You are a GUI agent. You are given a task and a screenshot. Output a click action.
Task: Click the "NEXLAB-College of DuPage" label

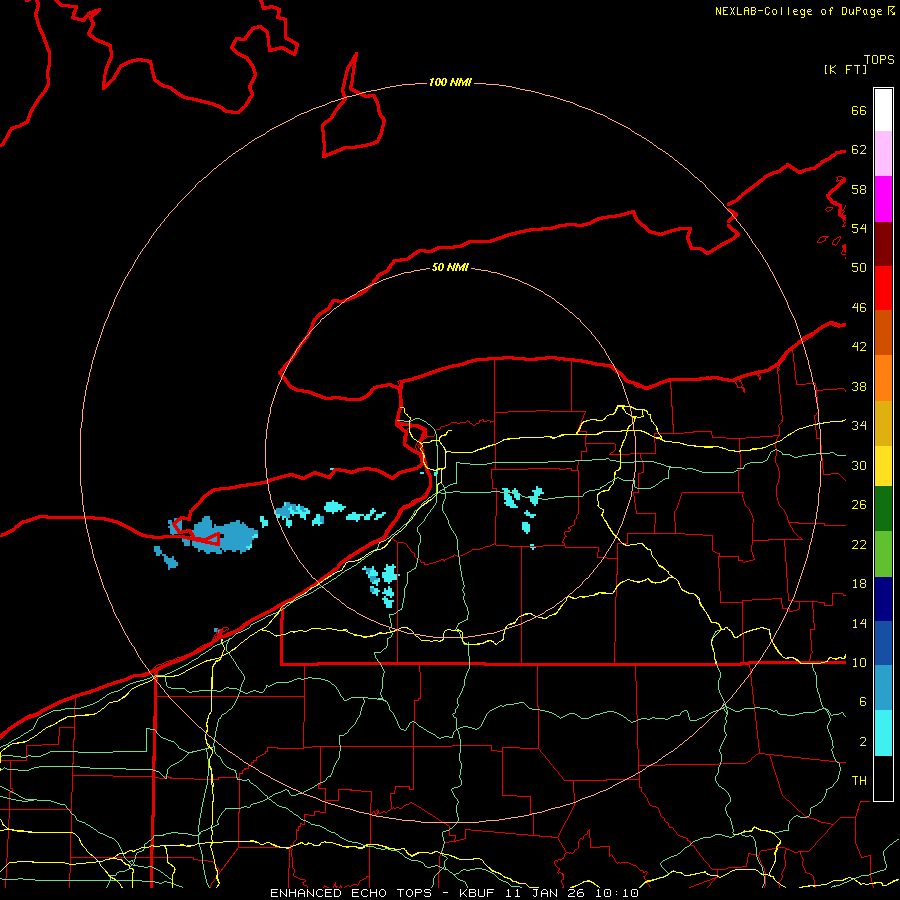click(x=798, y=11)
